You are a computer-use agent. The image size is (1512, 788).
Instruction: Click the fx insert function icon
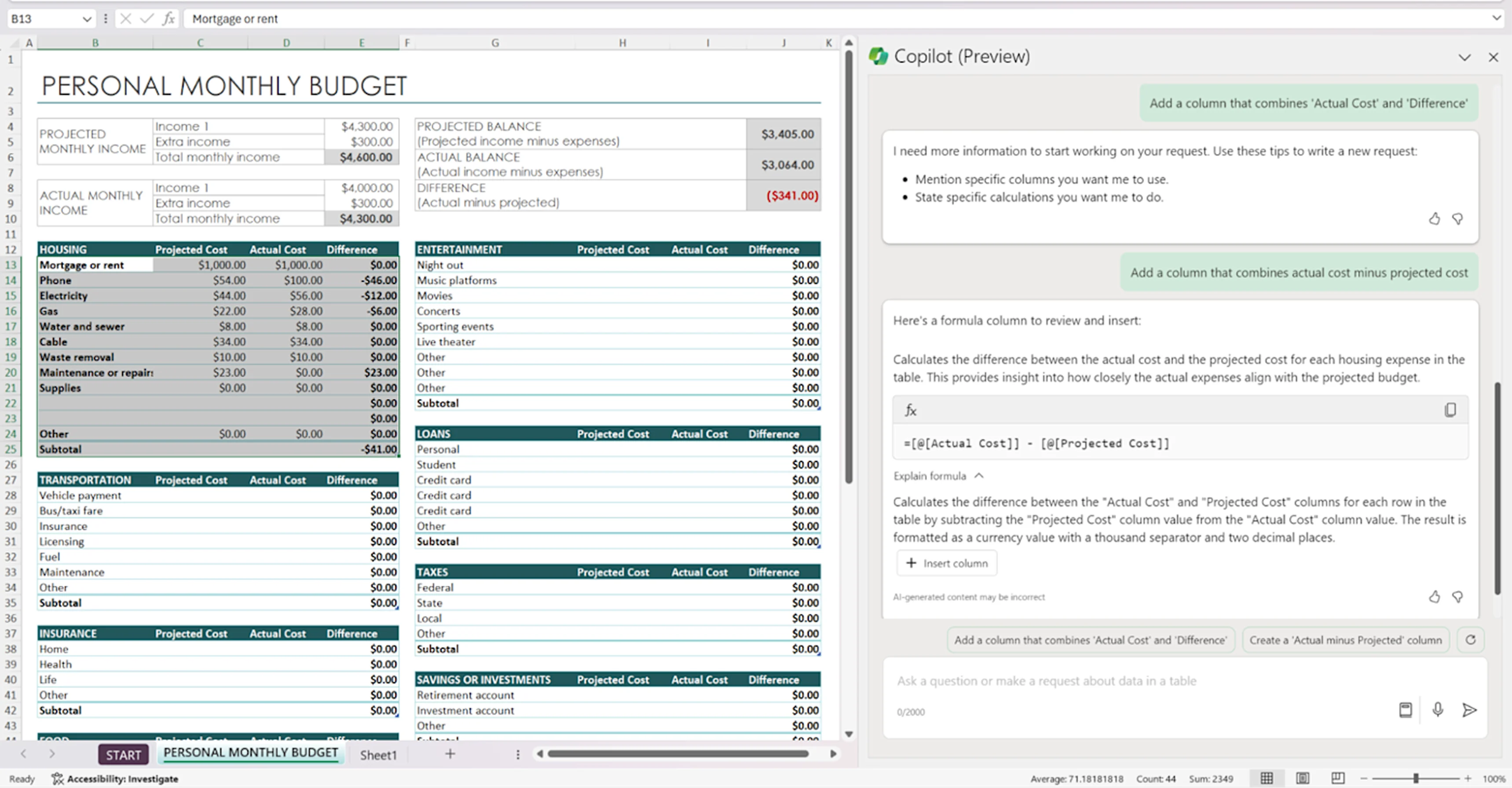click(x=168, y=19)
